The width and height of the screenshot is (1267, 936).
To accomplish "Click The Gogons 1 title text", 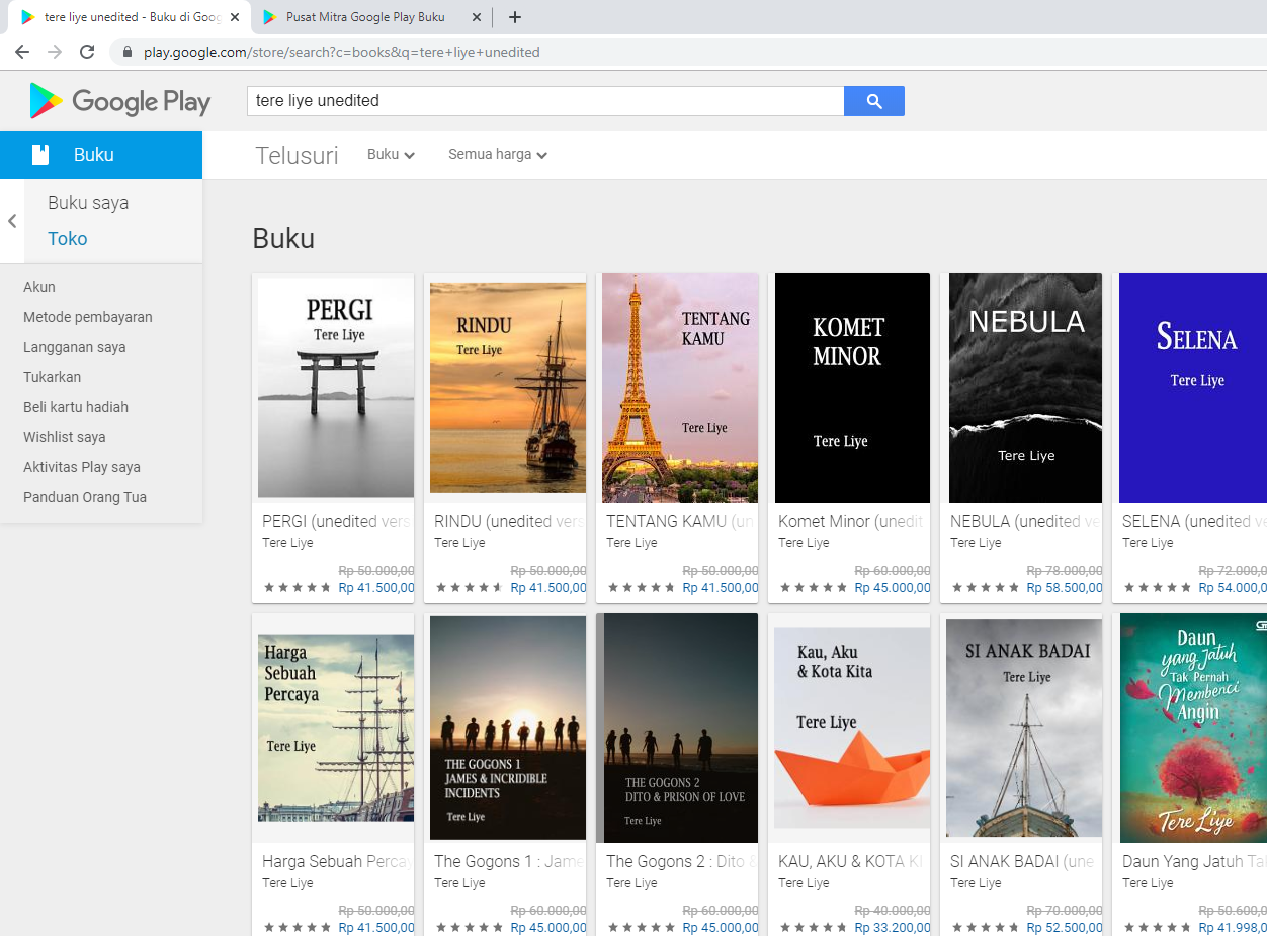I will (509, 861).
